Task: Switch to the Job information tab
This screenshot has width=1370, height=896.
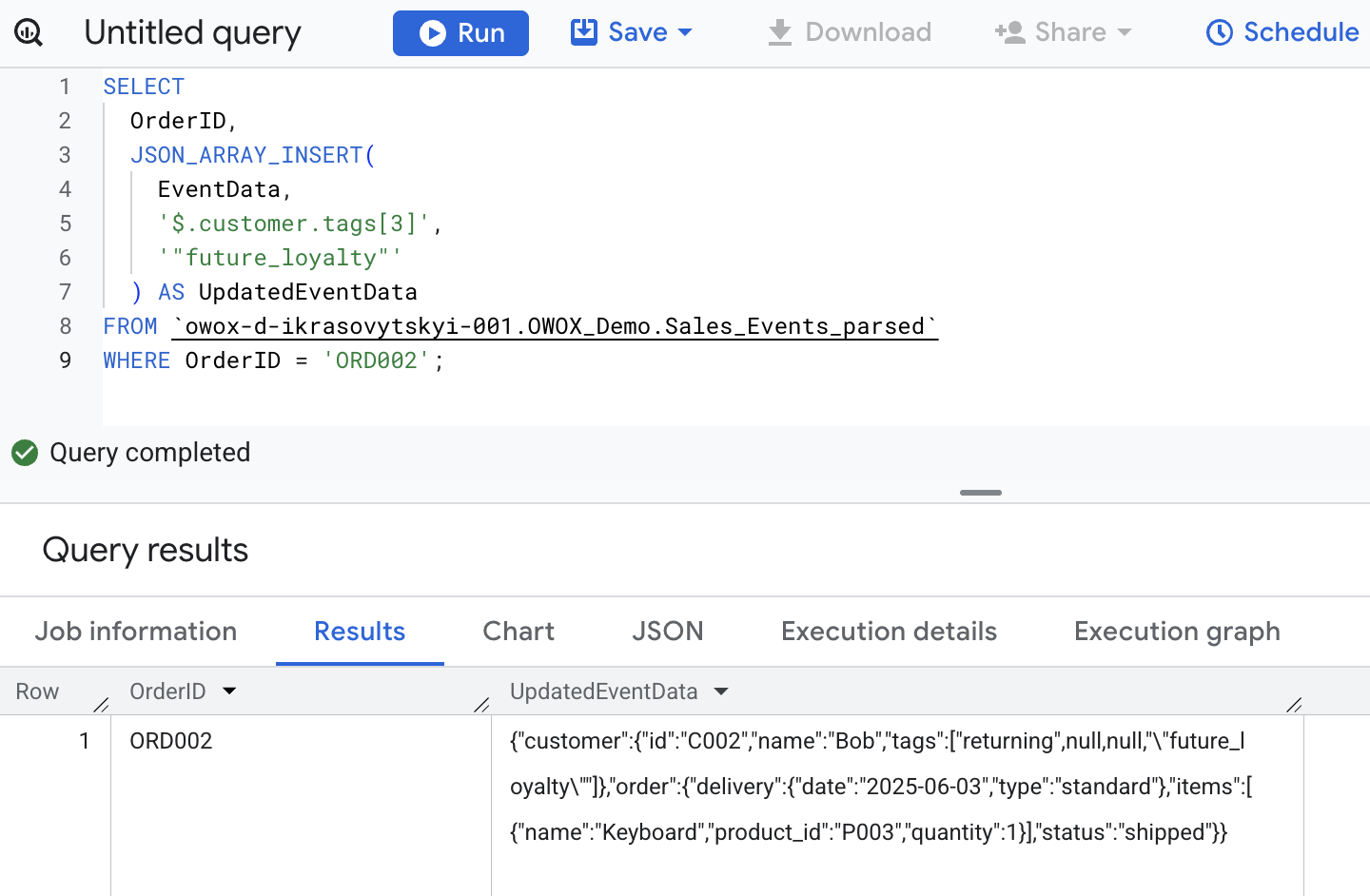Action: (x=136, y=632)
